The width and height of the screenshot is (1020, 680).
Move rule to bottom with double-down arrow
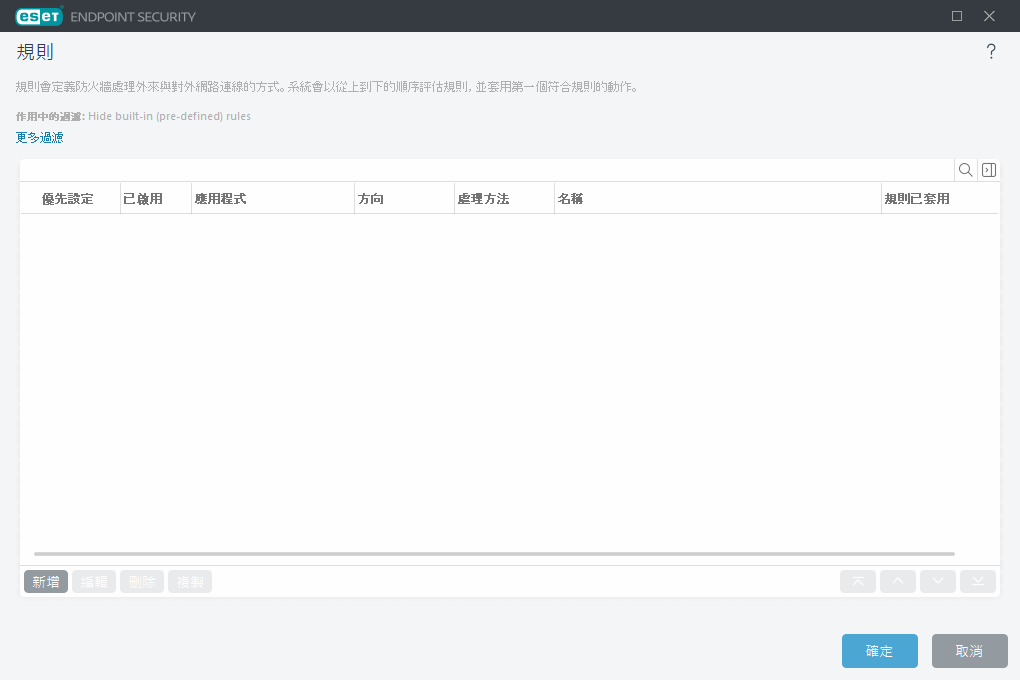978,582
